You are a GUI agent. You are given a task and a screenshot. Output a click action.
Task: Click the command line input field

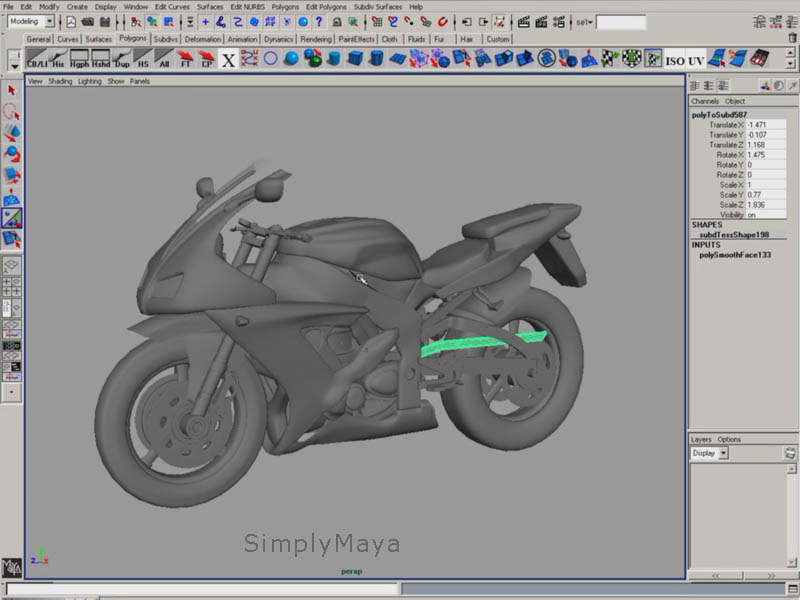click(202, 589)
